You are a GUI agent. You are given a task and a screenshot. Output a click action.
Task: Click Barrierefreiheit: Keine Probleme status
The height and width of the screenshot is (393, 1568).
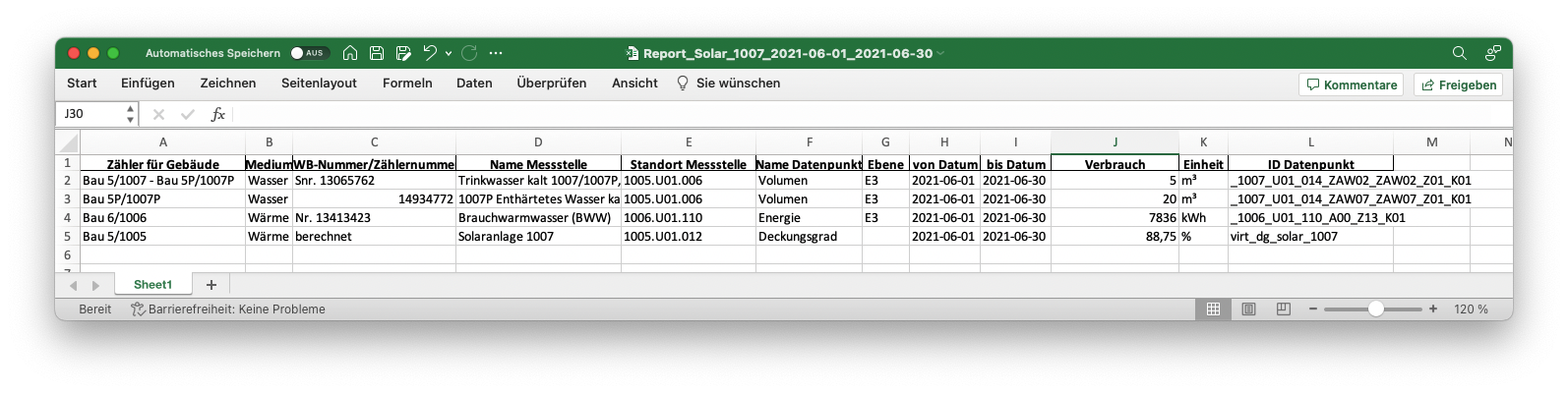(x=228, y=309)
